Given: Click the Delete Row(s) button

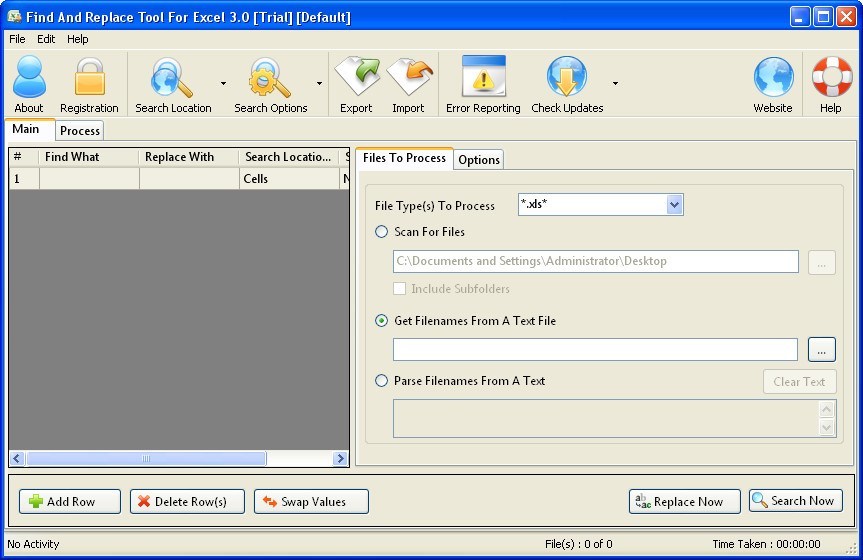Looking at the screenshot, I should 187,502.
